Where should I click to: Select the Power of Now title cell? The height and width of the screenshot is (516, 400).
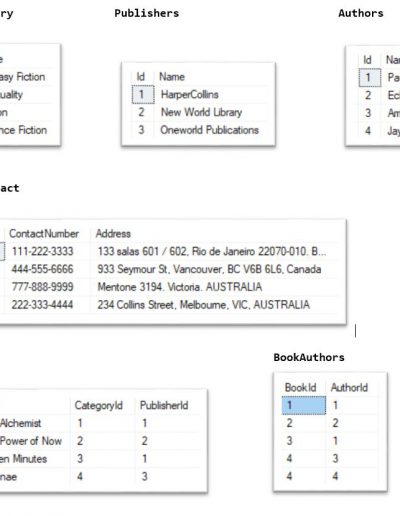[31, 441]
